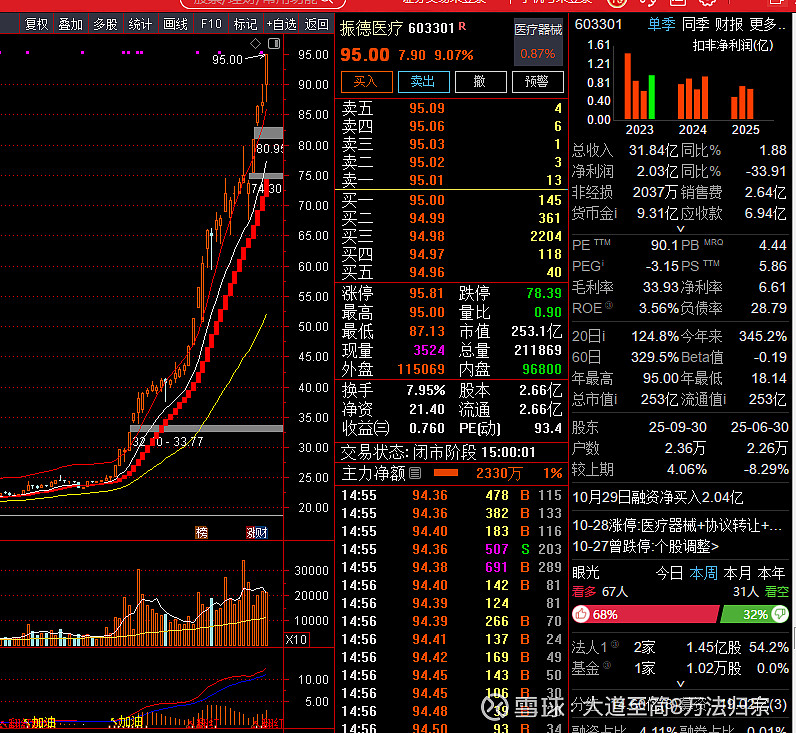The height and width of the screenshot is (733, 796).
Task: Click the info icon next to 20日
Action: tap(603, 335)
